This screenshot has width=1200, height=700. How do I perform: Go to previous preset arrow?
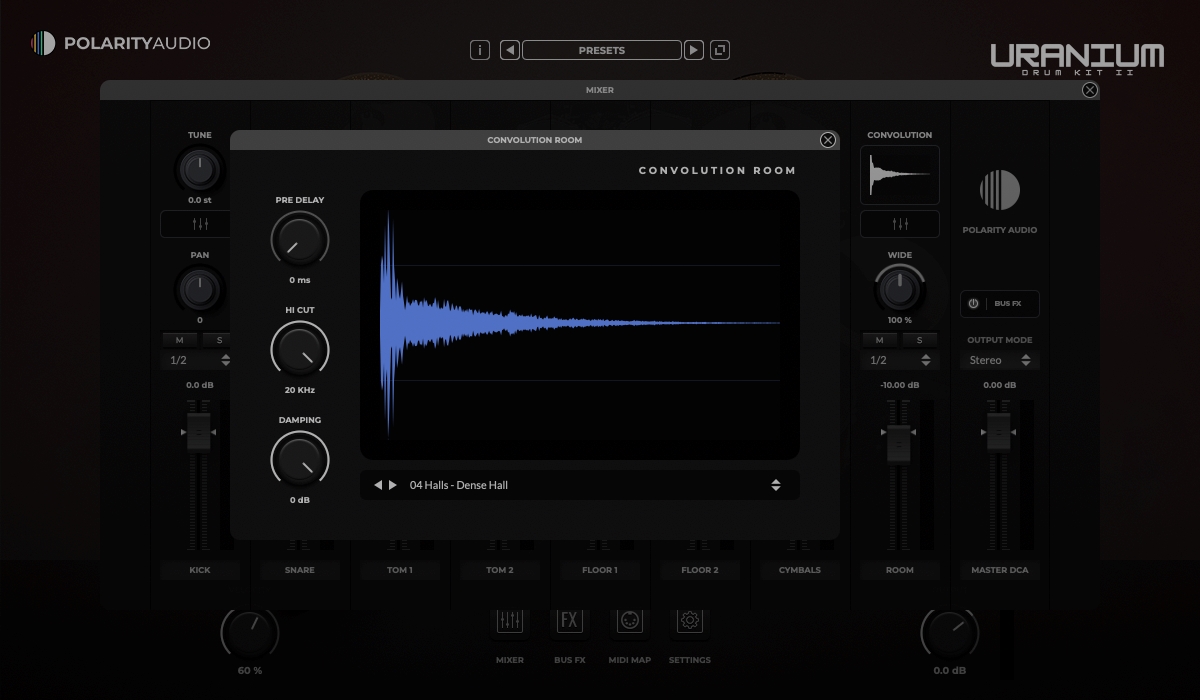click(x=510, y=50)
